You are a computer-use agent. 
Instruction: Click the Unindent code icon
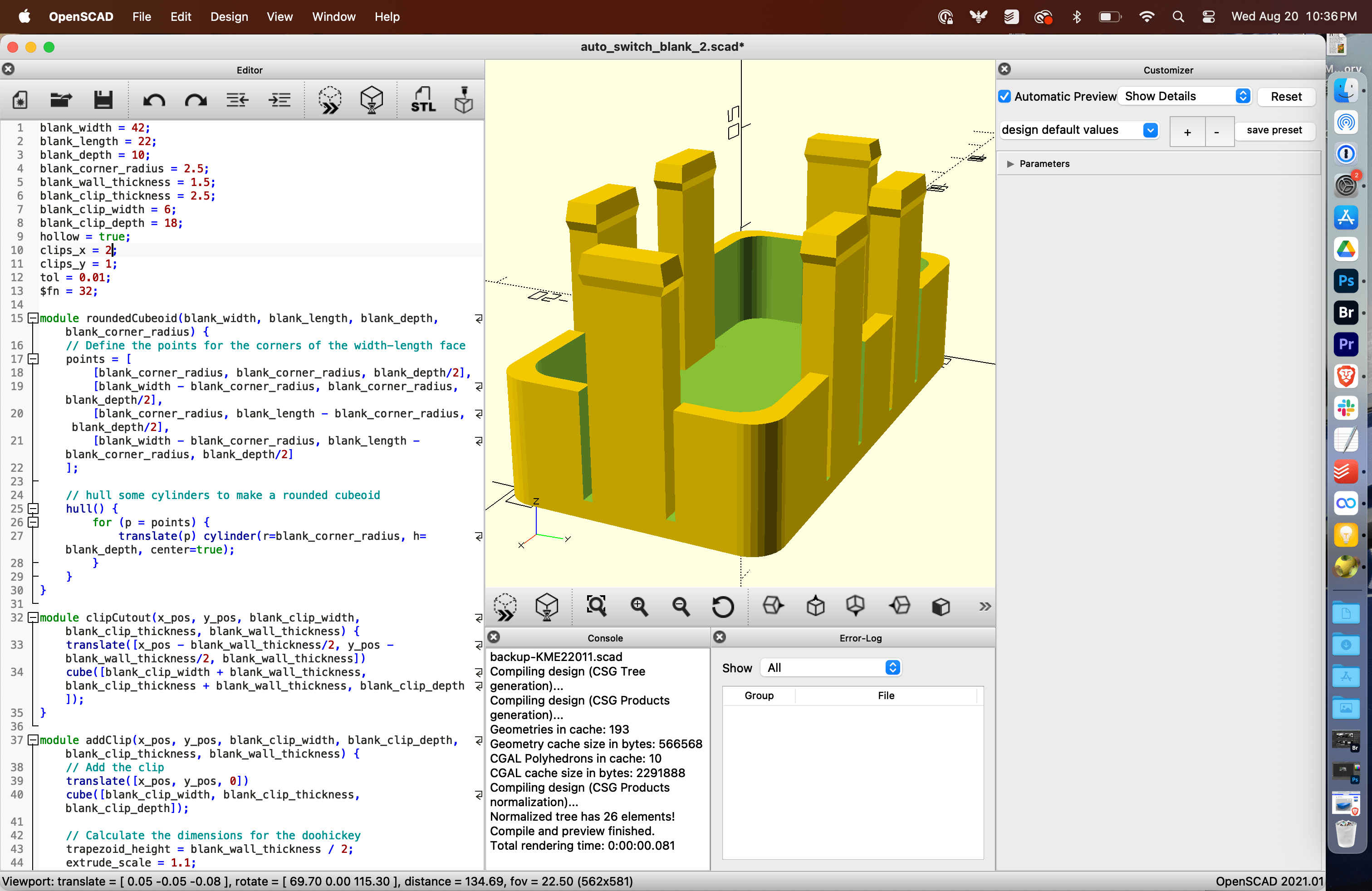pyautogui.click(x=237, y=100)
